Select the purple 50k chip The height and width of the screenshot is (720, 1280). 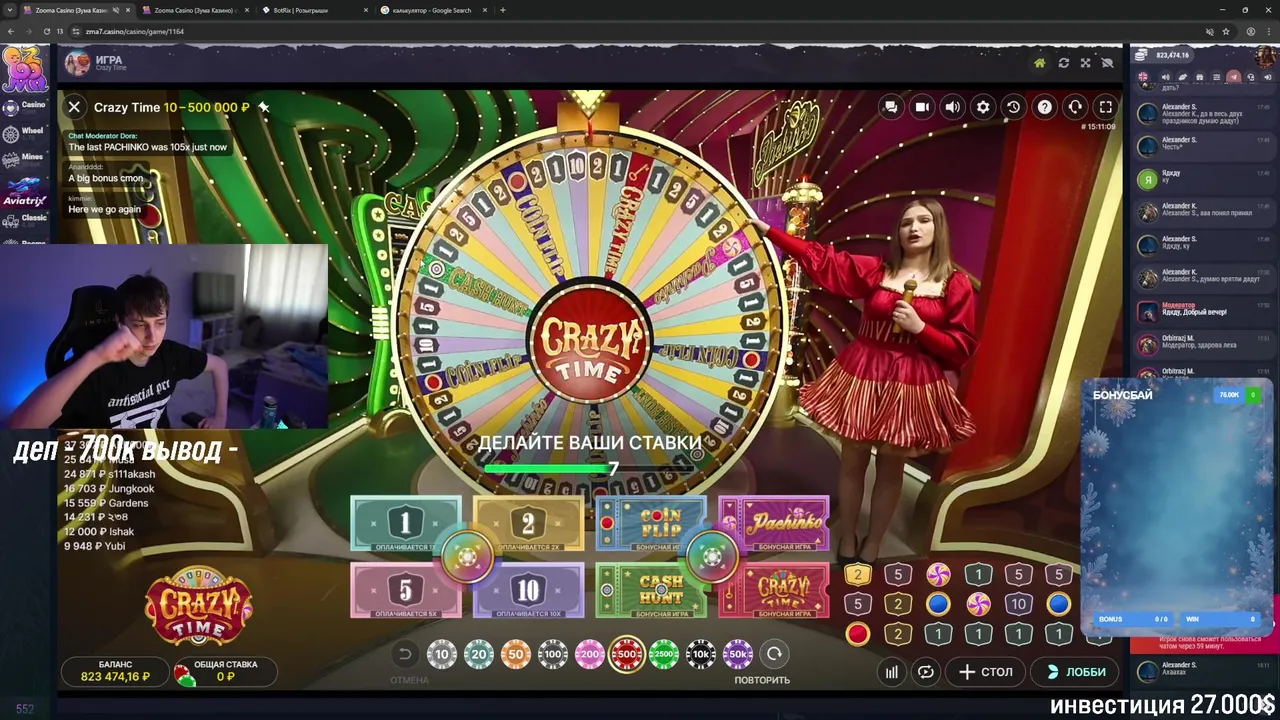(x=737, y=654)
